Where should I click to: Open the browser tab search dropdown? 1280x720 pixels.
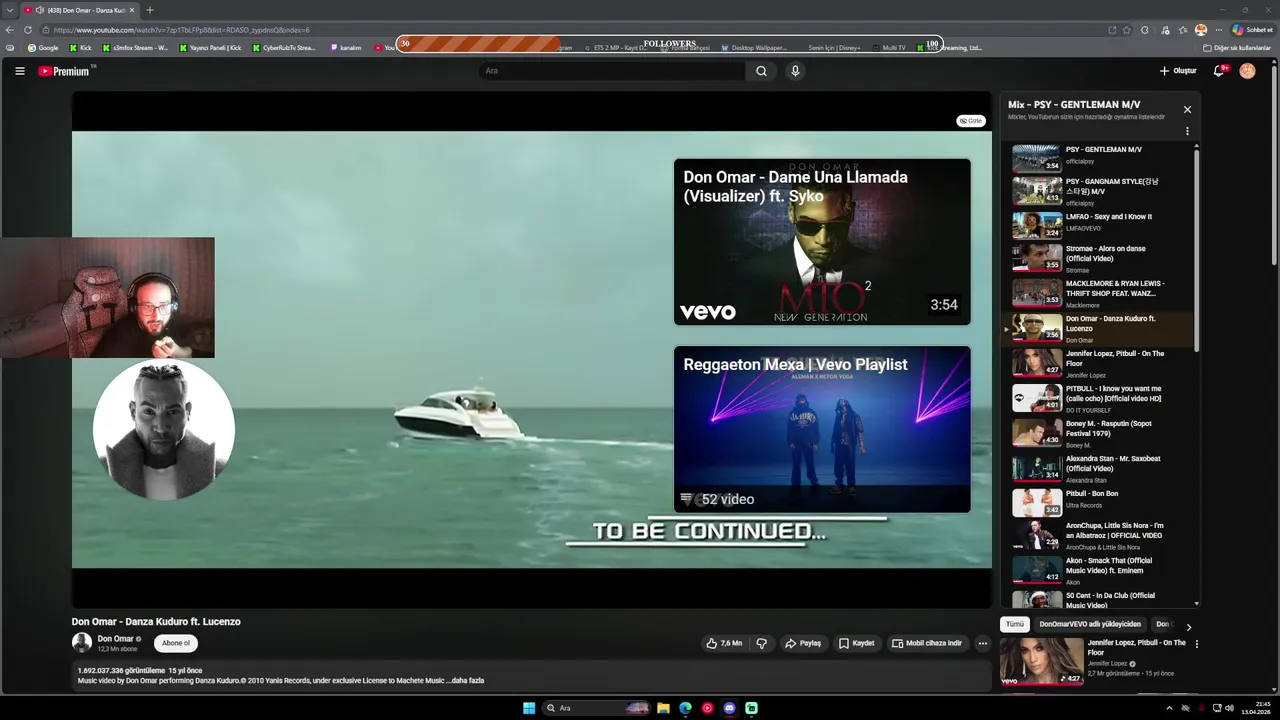coord(9,10)
